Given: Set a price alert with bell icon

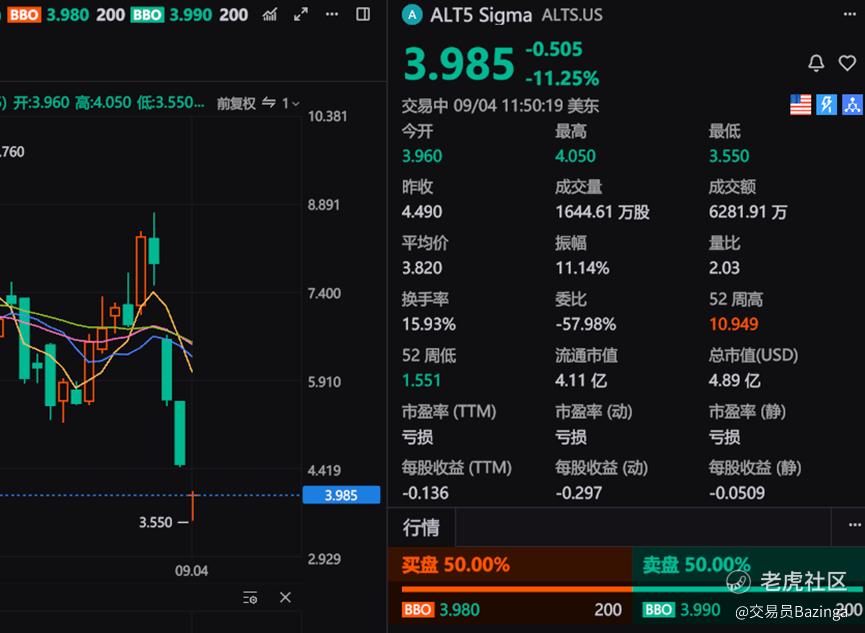Looking at the screenshot, I should point(816,63).
